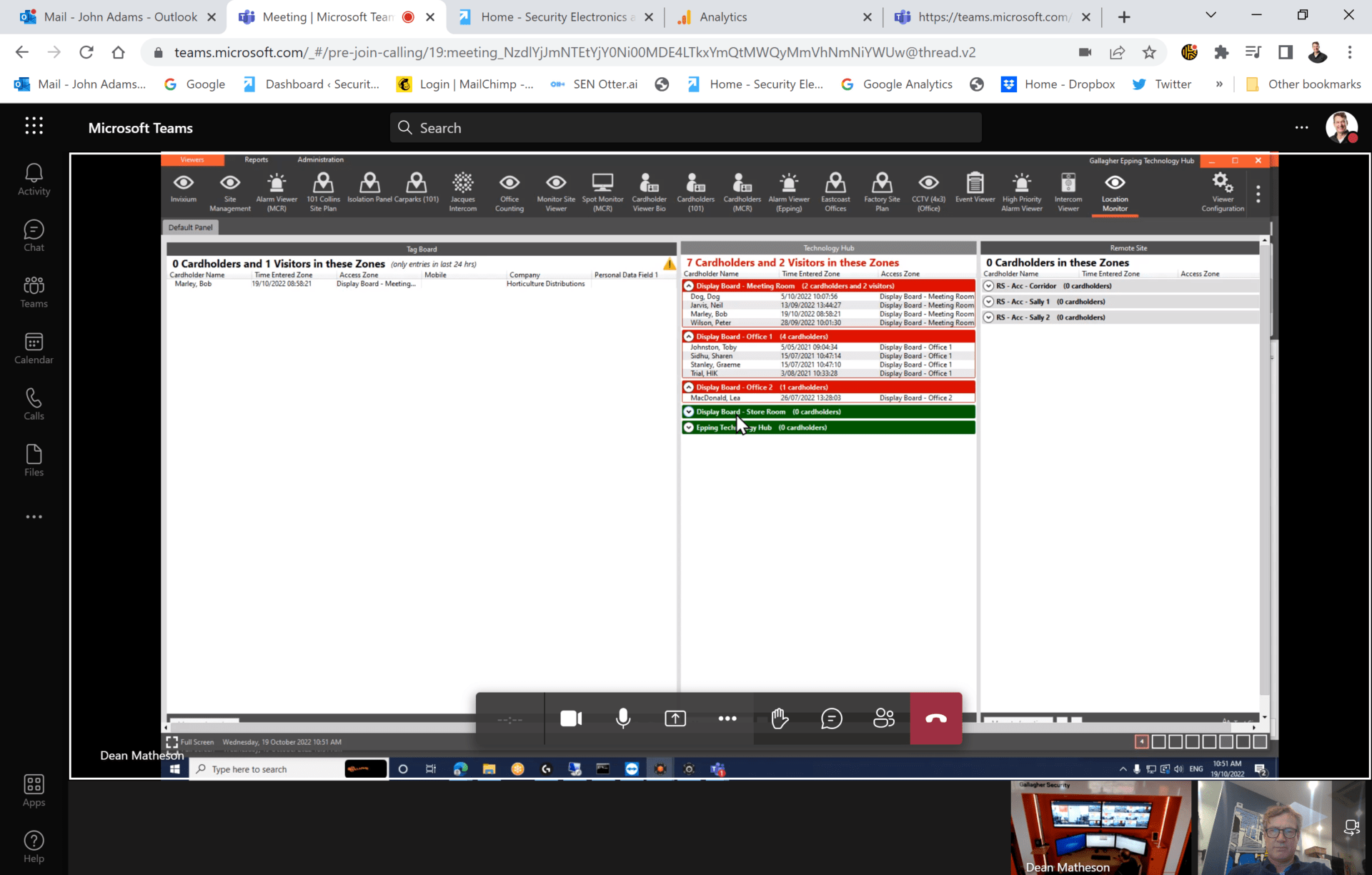Leave the Teams call
1372x875 pixels.
(x=936, y=718)
